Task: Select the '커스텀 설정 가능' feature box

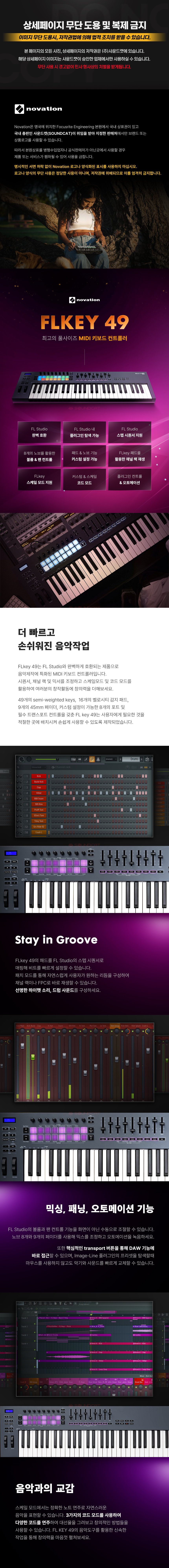Action: [x=84, y=456]
